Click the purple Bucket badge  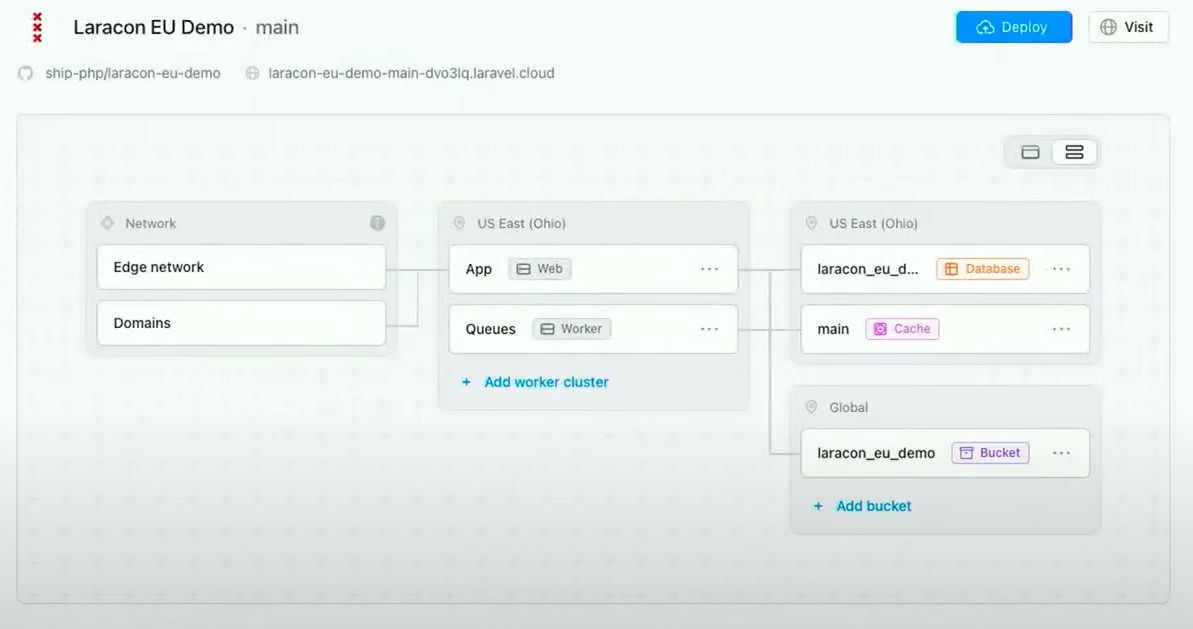(991, 453)
